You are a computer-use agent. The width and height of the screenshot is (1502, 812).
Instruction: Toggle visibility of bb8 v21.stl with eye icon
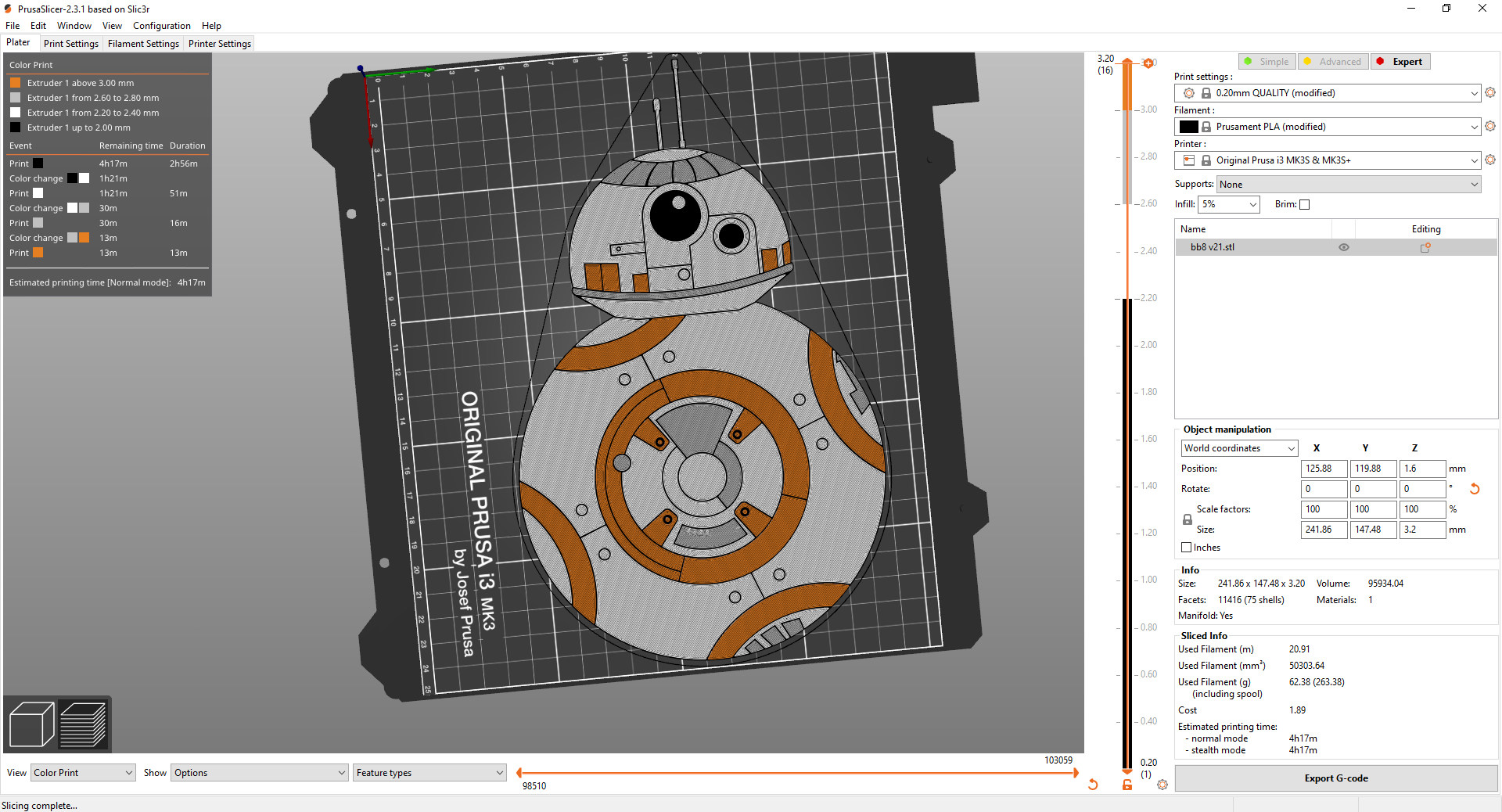coord(1344,247)
